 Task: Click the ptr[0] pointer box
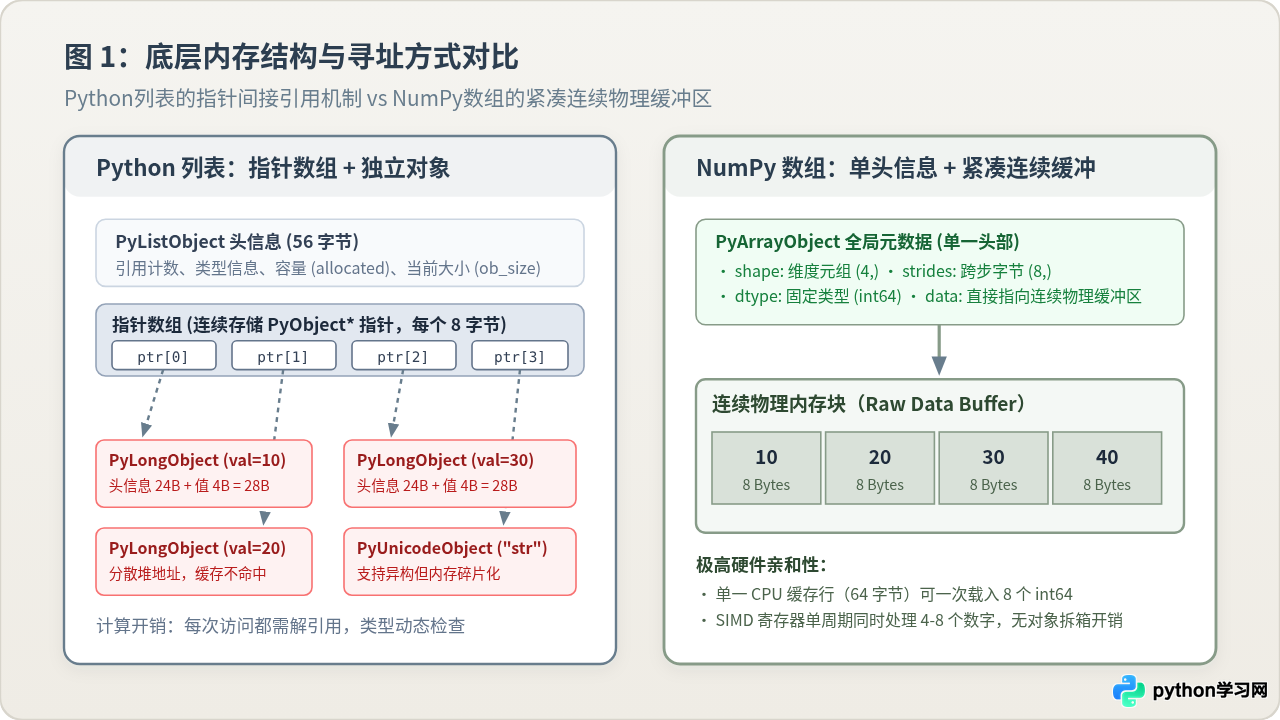tap(163, 356)
